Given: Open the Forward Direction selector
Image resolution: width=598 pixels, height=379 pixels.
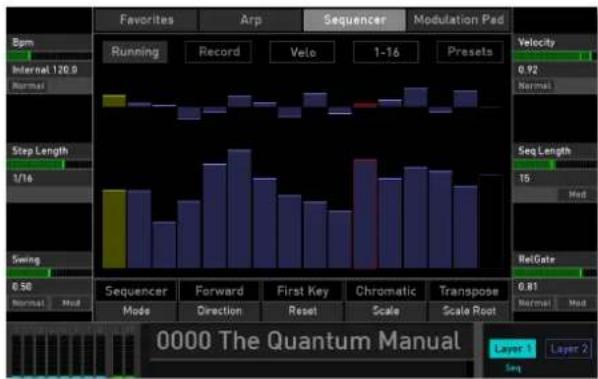Looking at the screenshot, I should (219, 291).
